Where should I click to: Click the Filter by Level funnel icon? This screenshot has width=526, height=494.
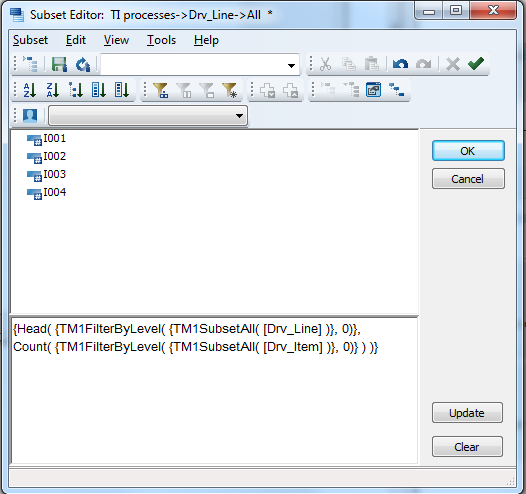161,90
